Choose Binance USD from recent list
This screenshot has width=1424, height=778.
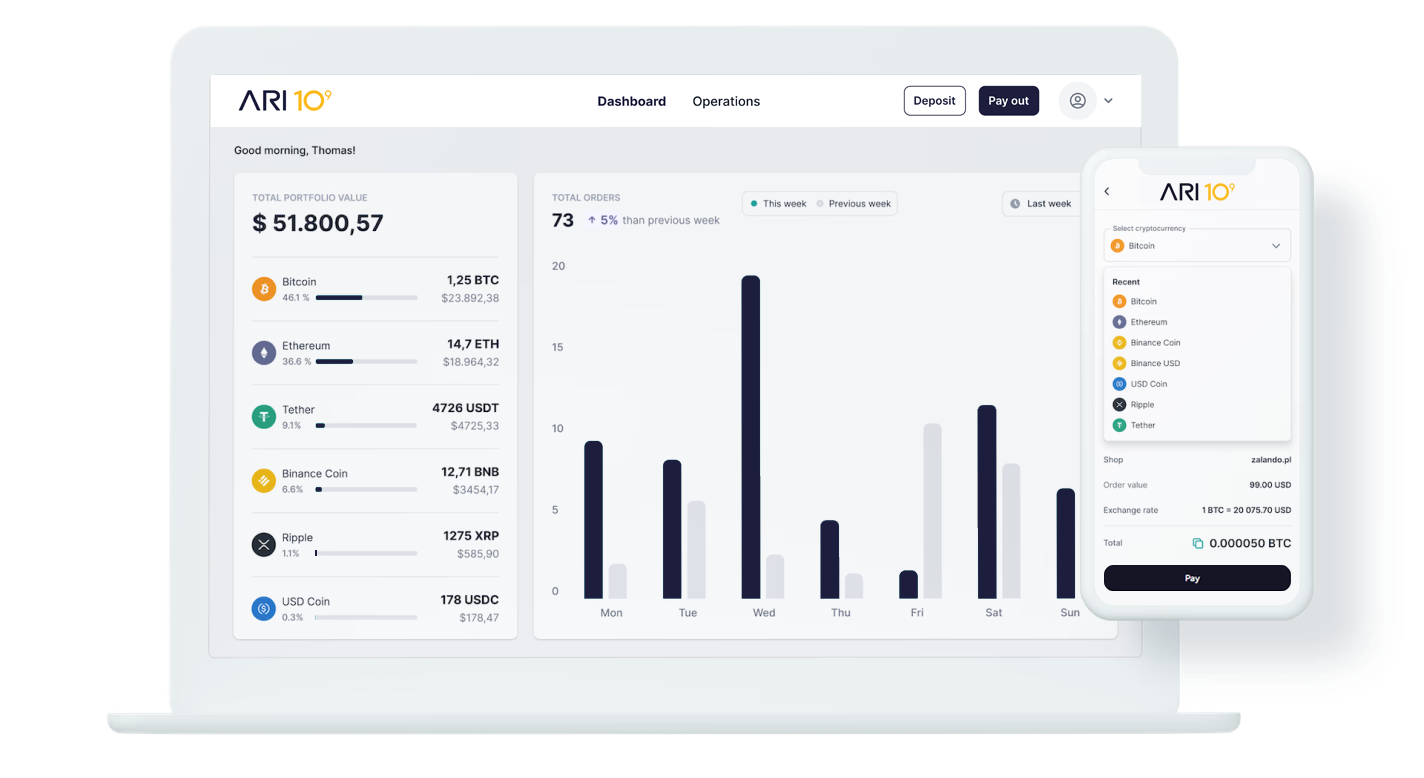[1154, 364]
